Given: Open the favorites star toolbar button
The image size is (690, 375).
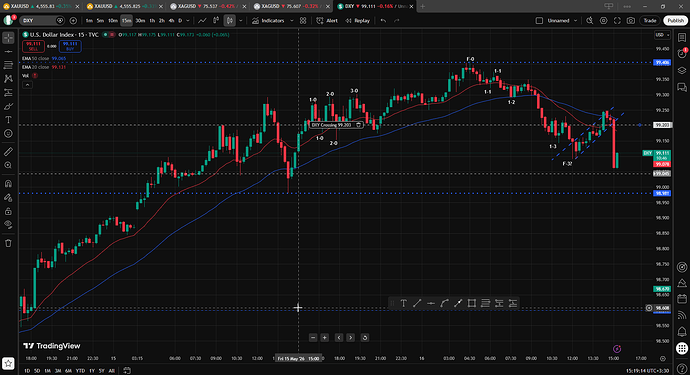Looking at the screenshot, I should coord(8,363).
